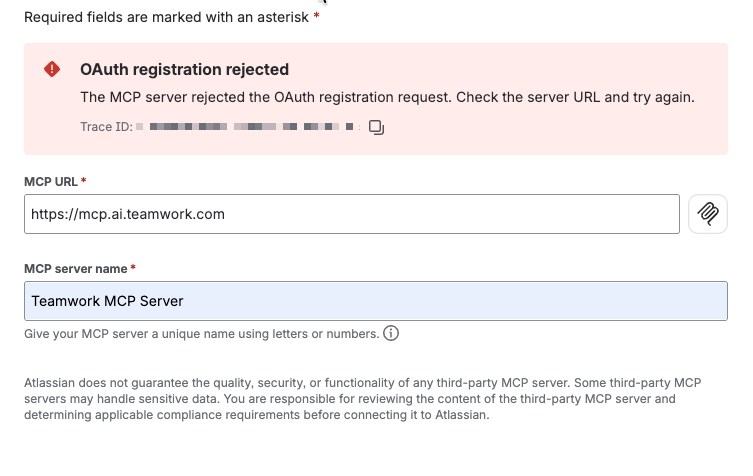Click the 'Required fields are marked' note

[x=167, y=17]
